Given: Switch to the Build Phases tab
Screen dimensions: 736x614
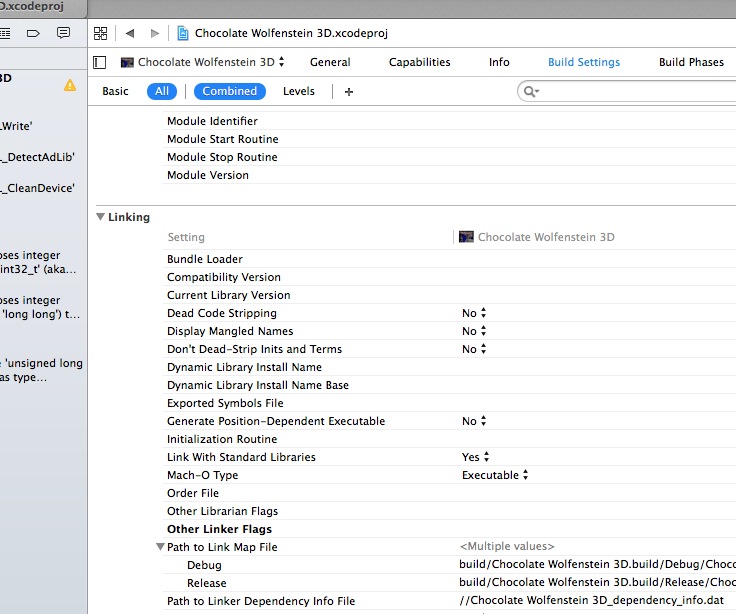Looking at the screenshot, I should pyautogui.click(x=691, y=62).
